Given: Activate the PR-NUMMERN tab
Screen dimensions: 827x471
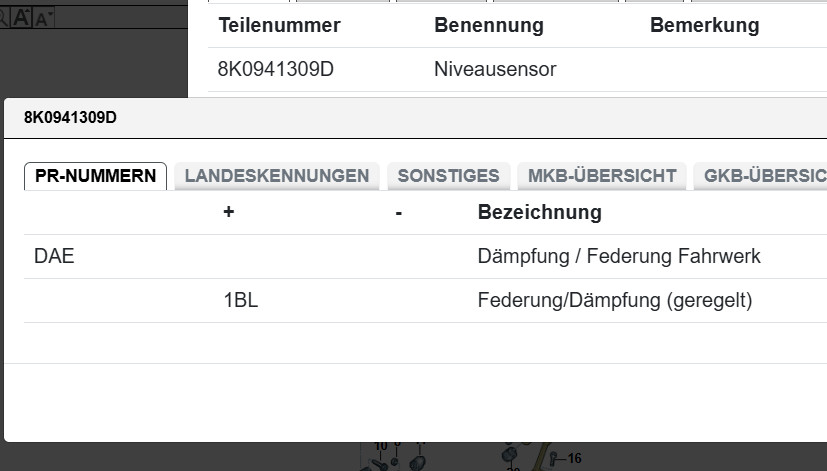Looking at the screenshot, I should 95,176.
